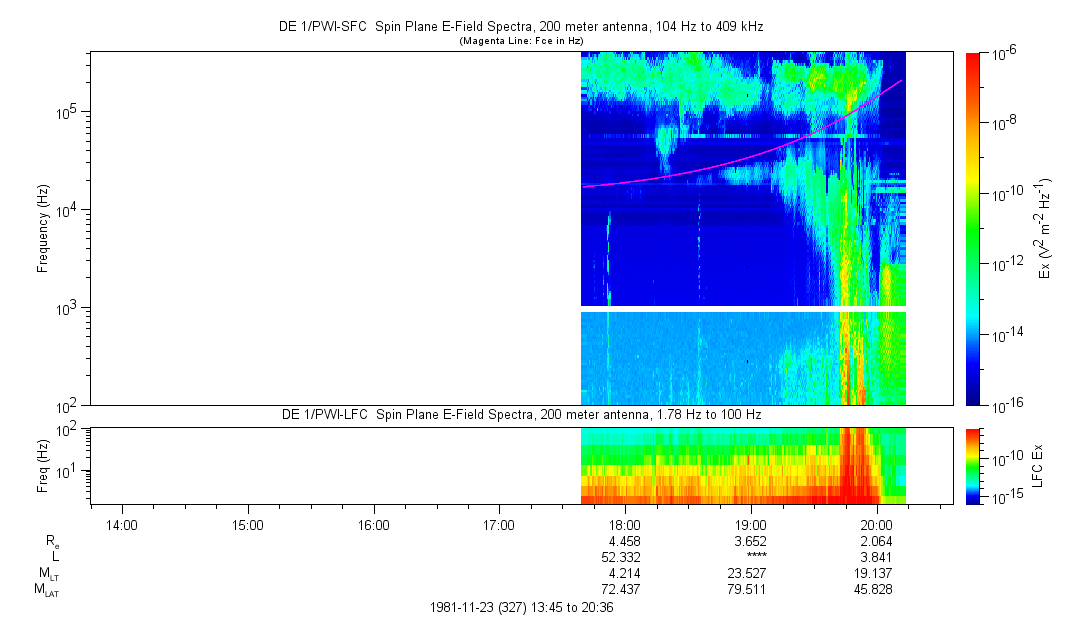Click the LFC spectrogram panel title
The image size is (1083, 620).
click(520, 414)
